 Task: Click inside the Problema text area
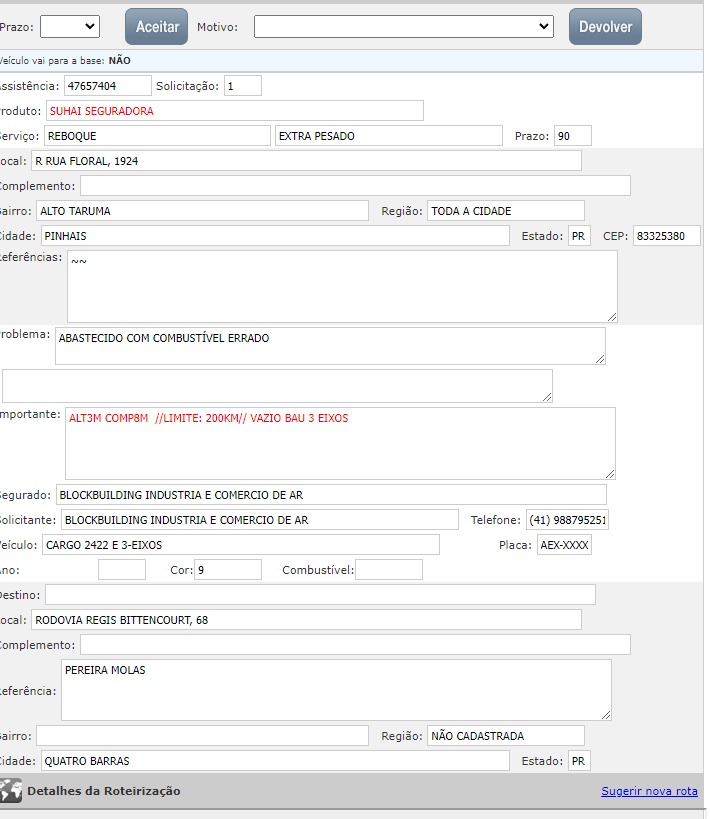(330, 346)
